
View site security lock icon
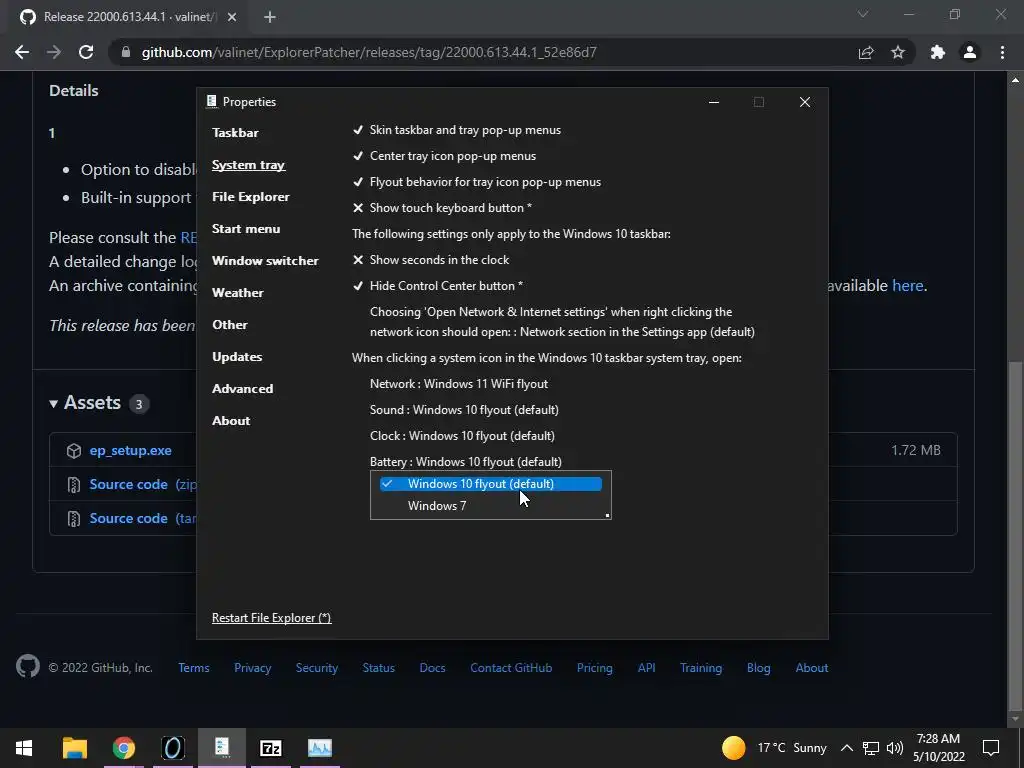pos(126,52)
